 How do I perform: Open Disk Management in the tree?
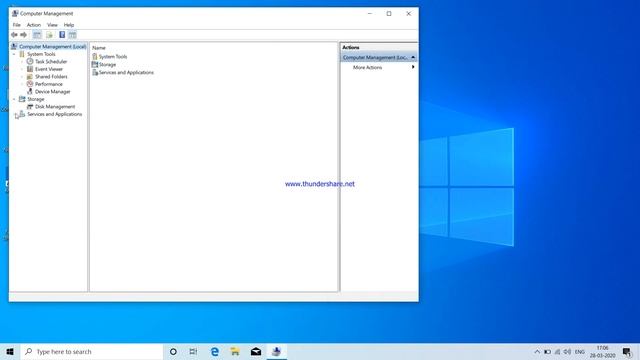click(x=55, y=107)
